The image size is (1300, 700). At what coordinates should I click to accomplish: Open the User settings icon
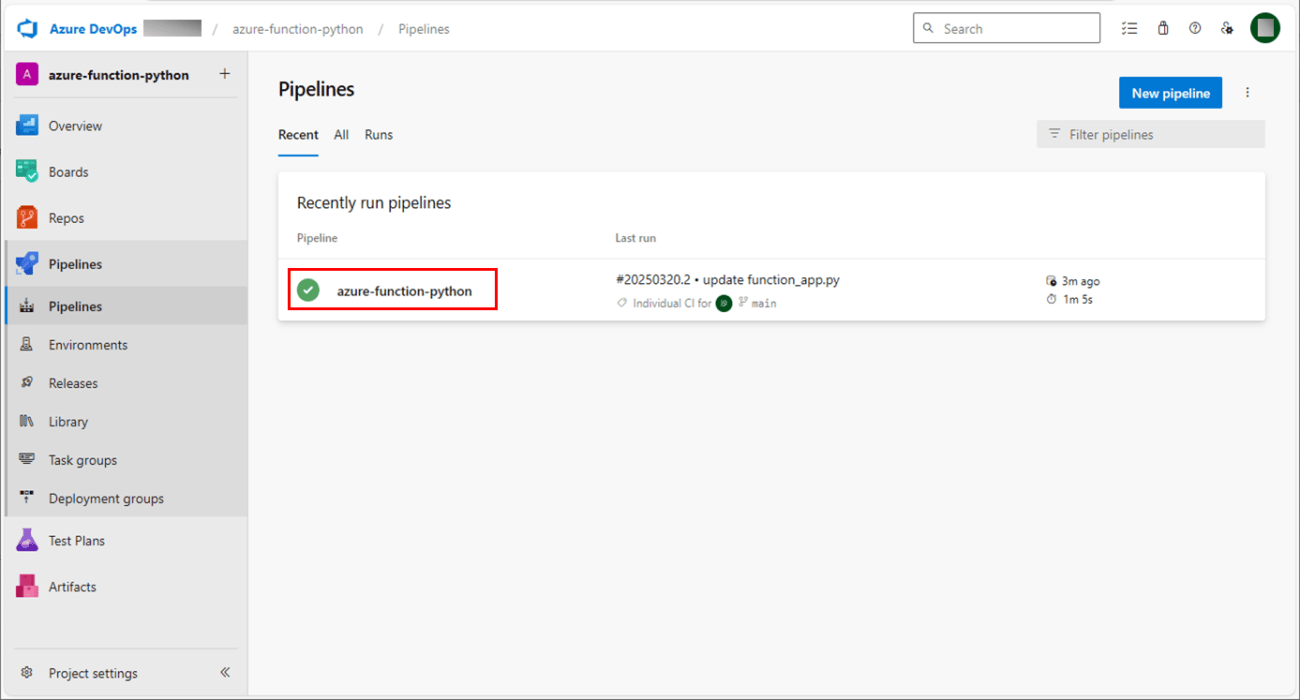point(1227,29)
